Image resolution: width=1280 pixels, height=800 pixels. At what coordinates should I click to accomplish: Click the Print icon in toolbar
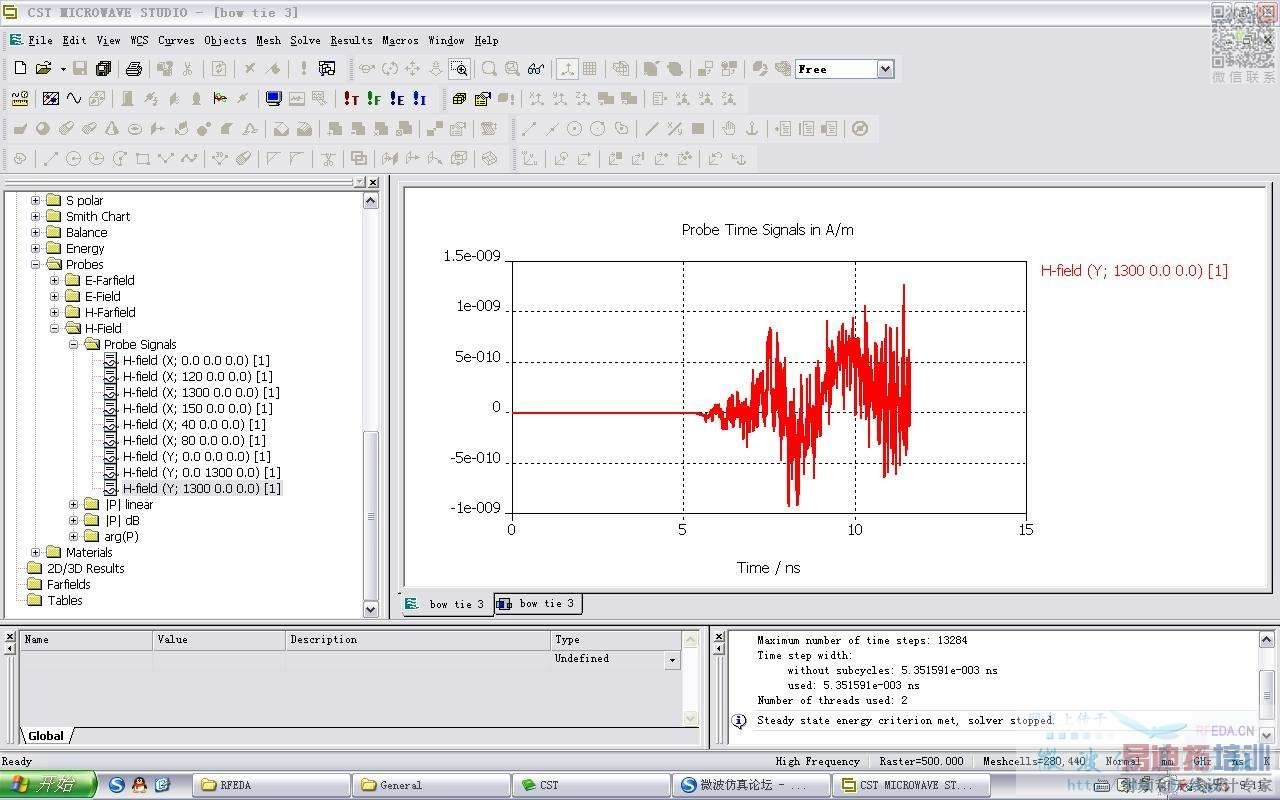133,69
